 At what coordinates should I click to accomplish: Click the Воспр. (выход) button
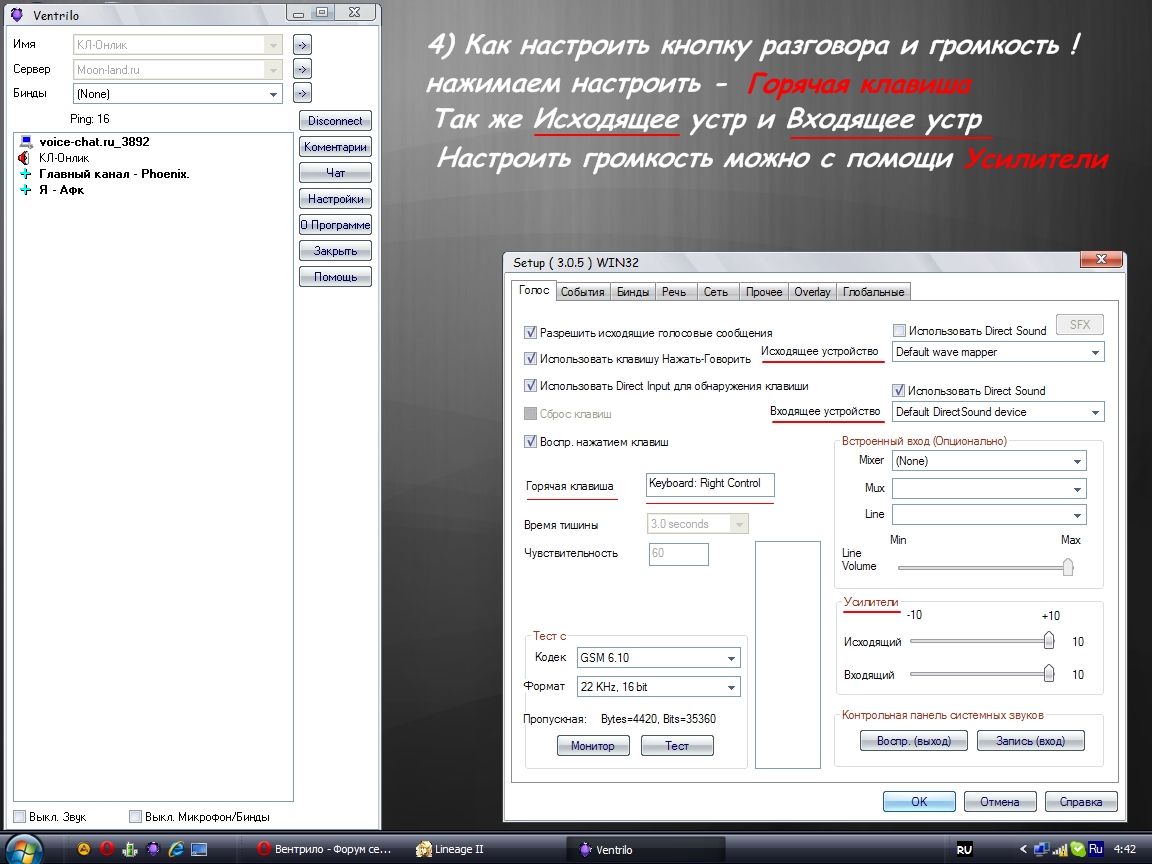(913, 741)
